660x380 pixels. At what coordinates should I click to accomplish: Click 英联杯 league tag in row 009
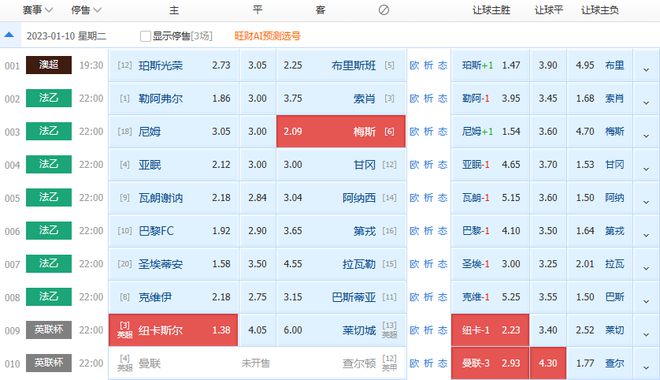click(49, 330)
